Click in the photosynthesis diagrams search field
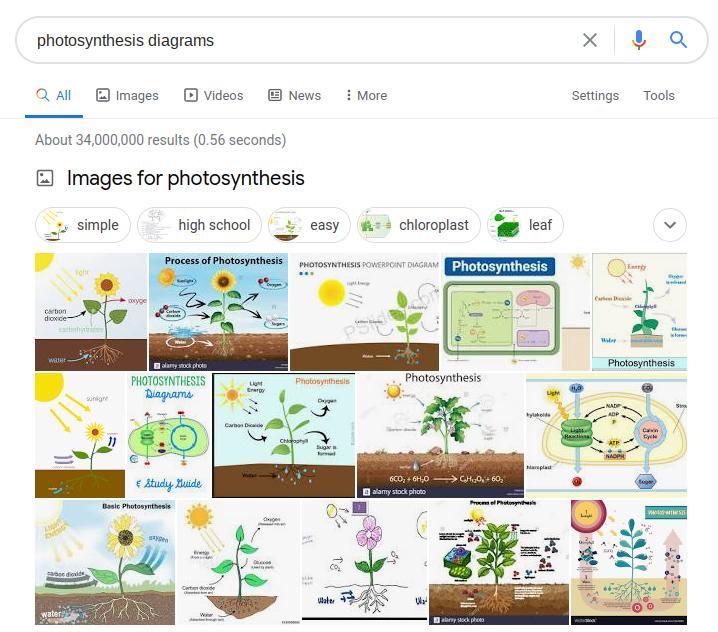The width and height of the screenshot is (718, 632). coord(302,40)
